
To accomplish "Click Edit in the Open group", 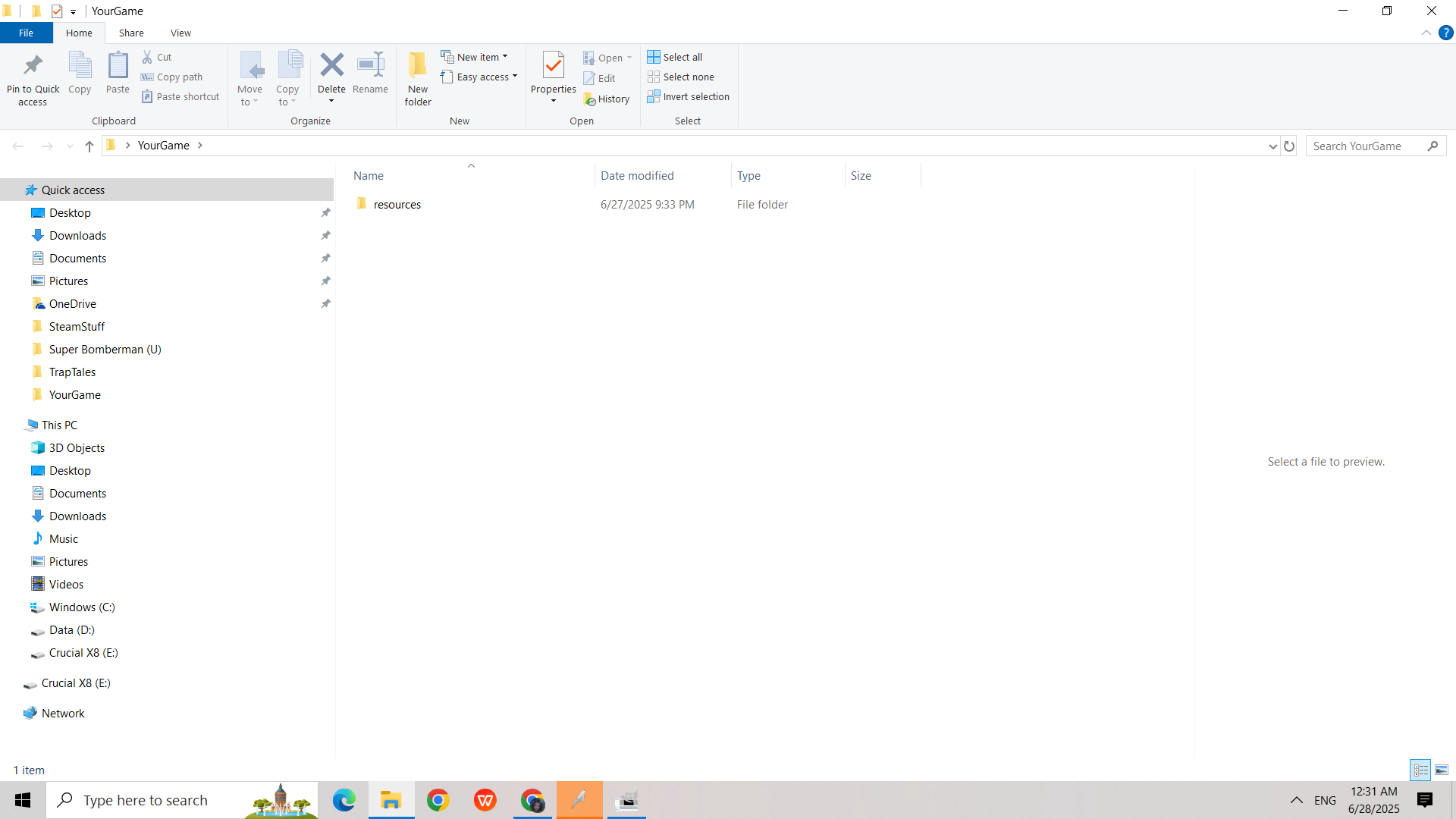I will (x=599, y=78).
